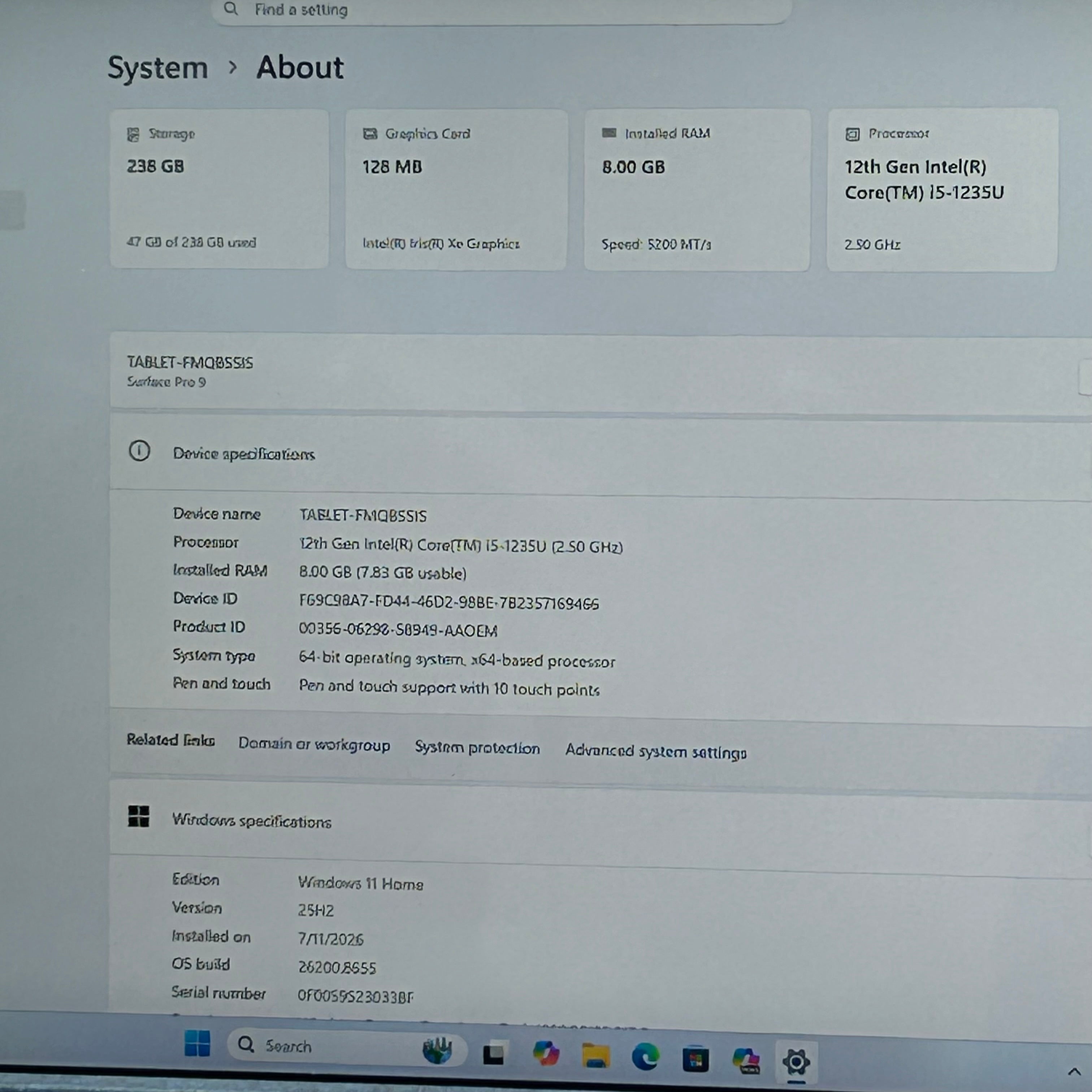Open Domain or workgroup link
Image resolution: width=1092 pixels, height=1092 pixels.
314,744
